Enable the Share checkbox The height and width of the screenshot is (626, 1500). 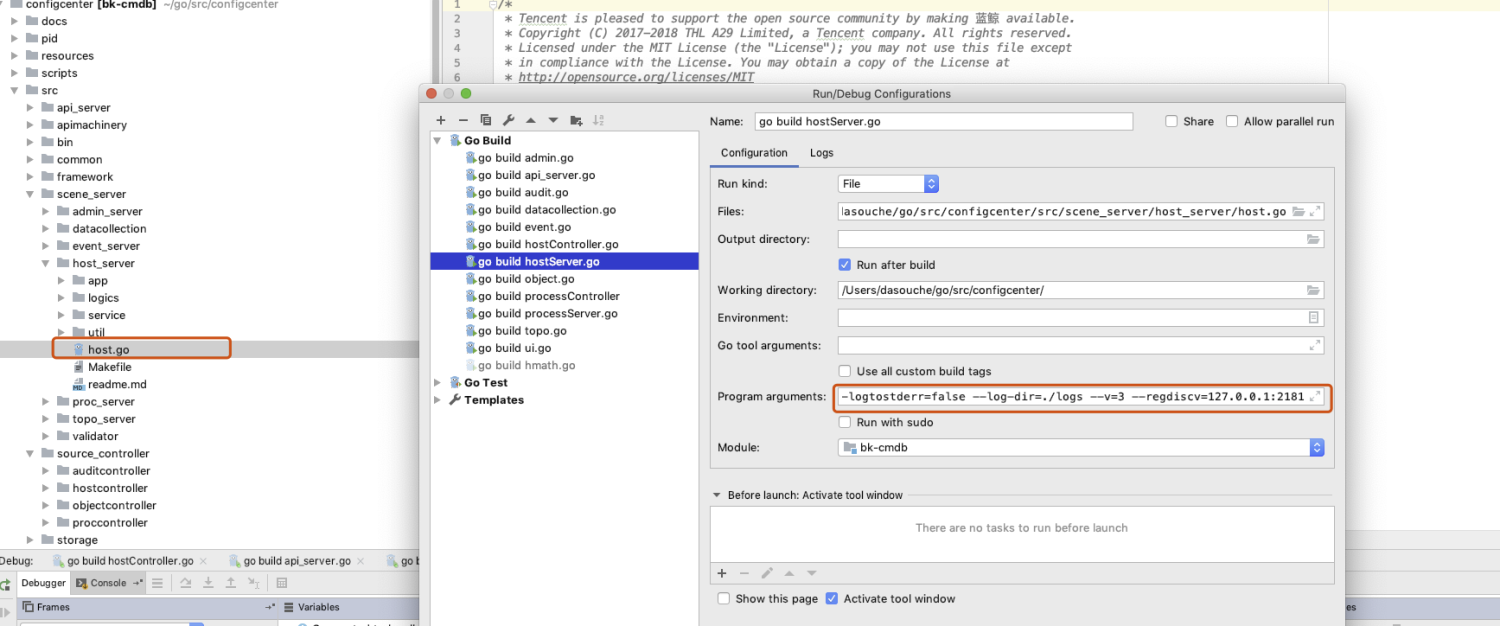pyautogui.click(x=1171, y=121)
